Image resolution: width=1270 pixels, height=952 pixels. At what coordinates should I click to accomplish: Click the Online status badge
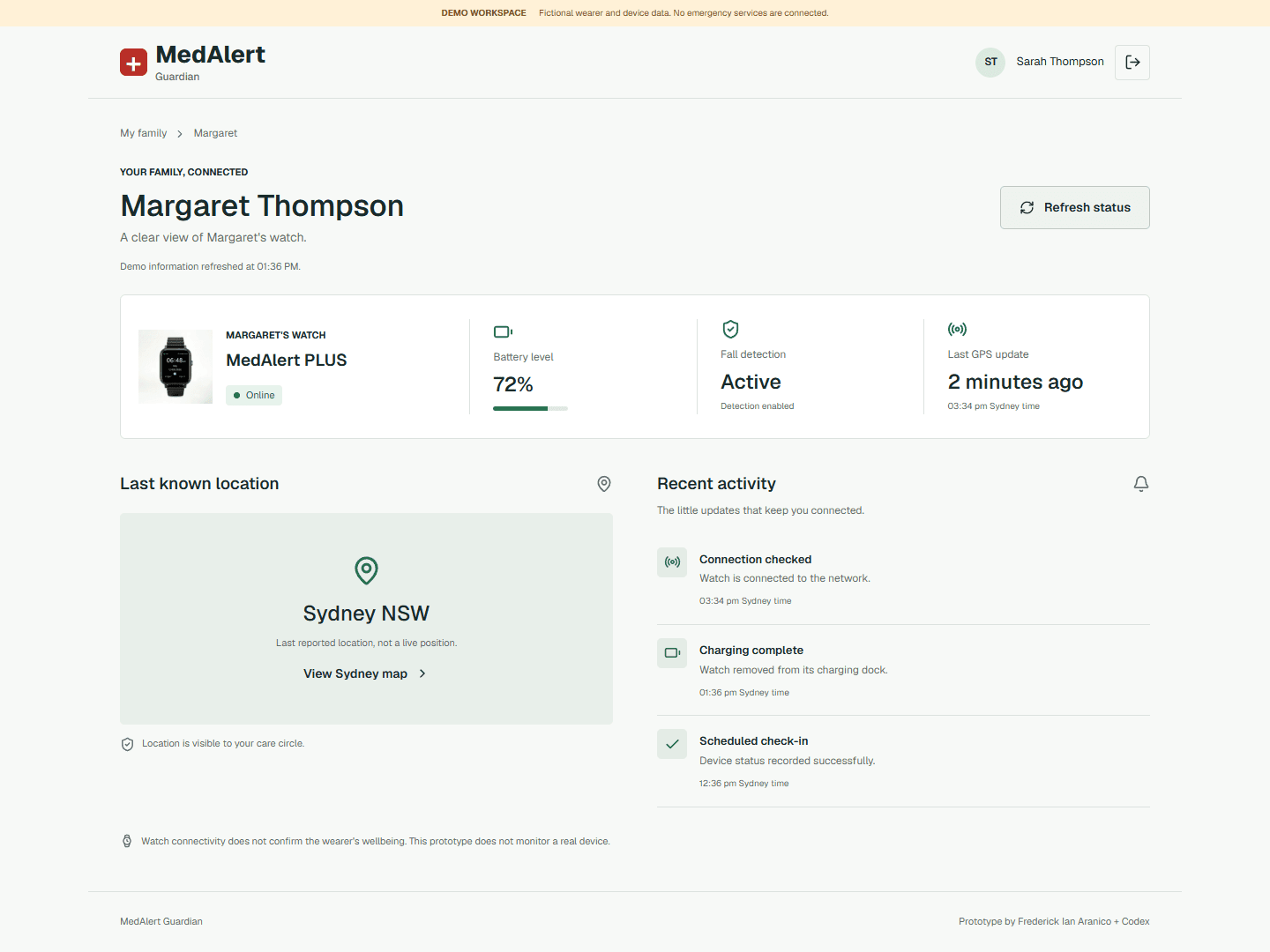click(254, 396)
